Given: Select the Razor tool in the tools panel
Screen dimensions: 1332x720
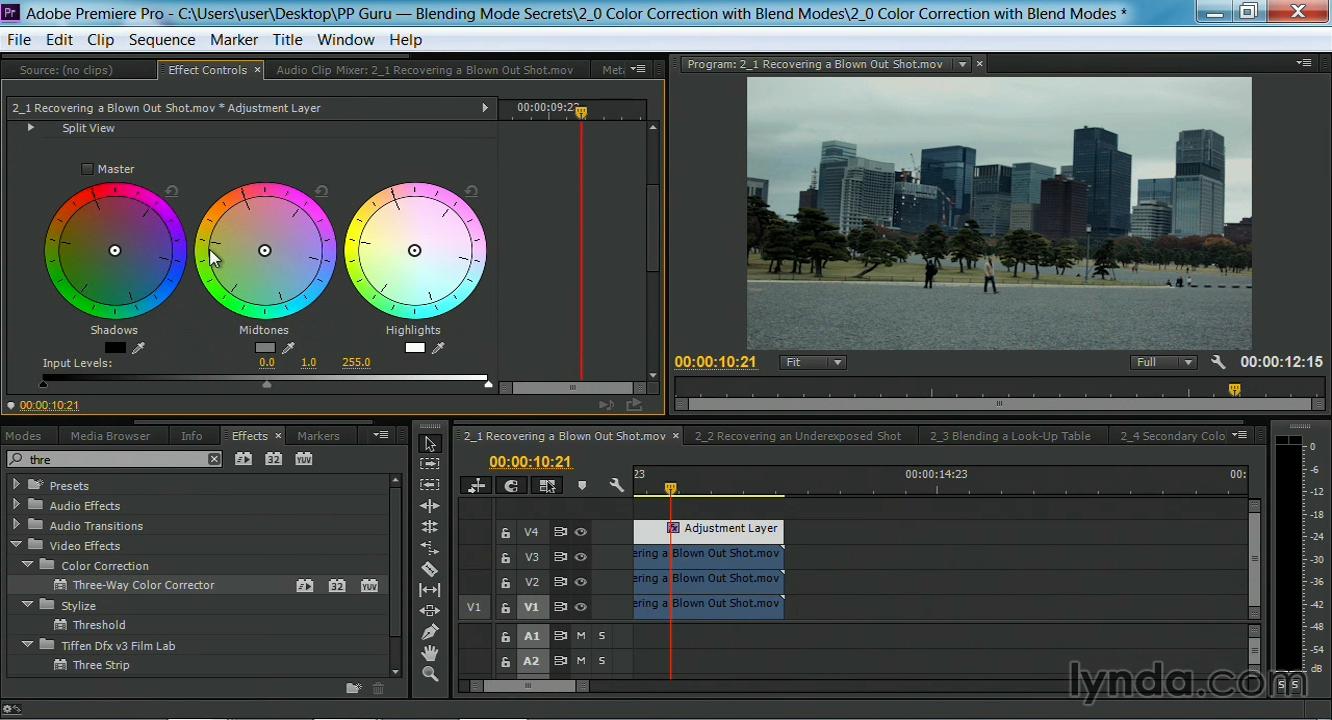Looking at the screenshot, I should point(430,569).
